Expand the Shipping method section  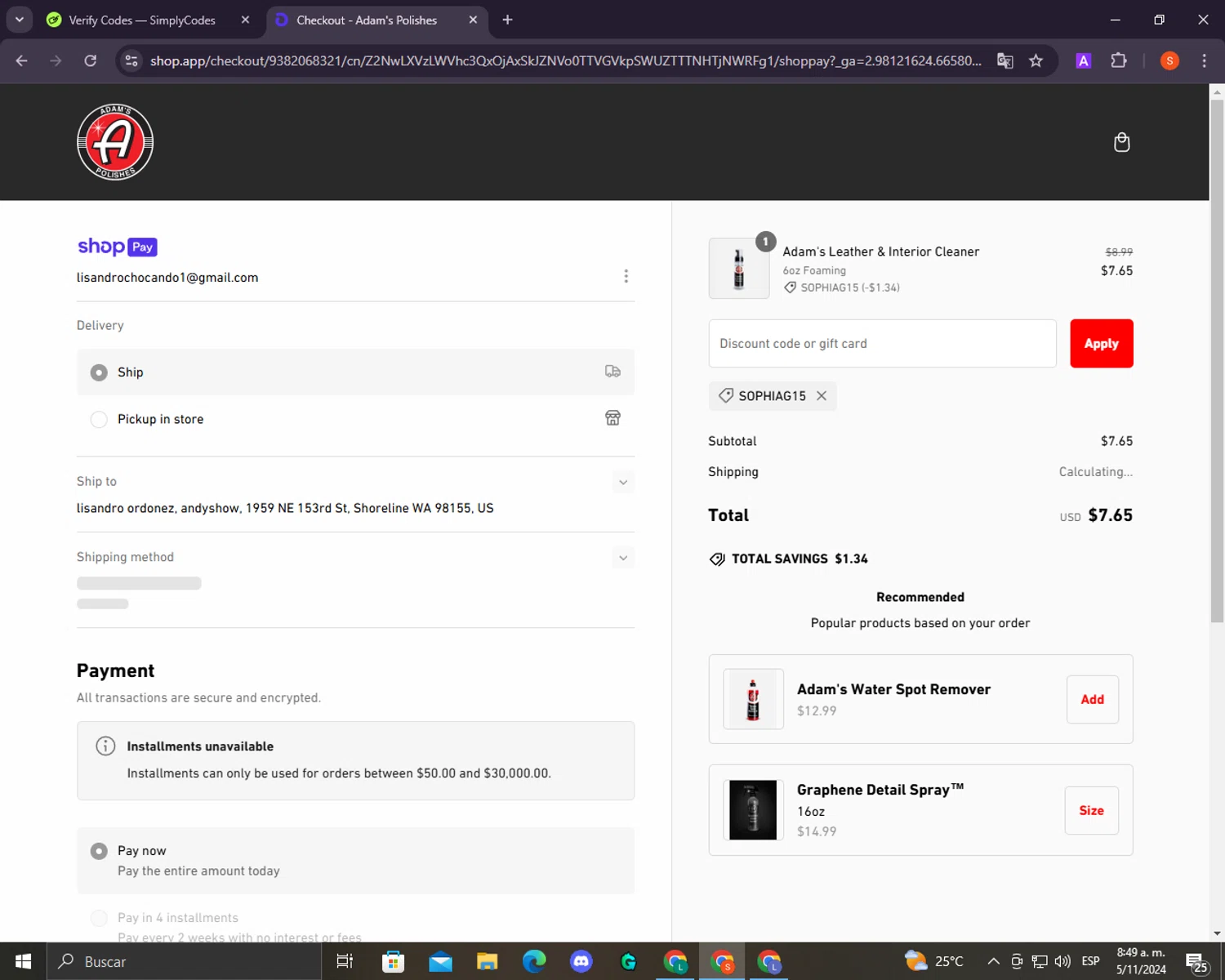pyautogui.click(x=623, y=558)
